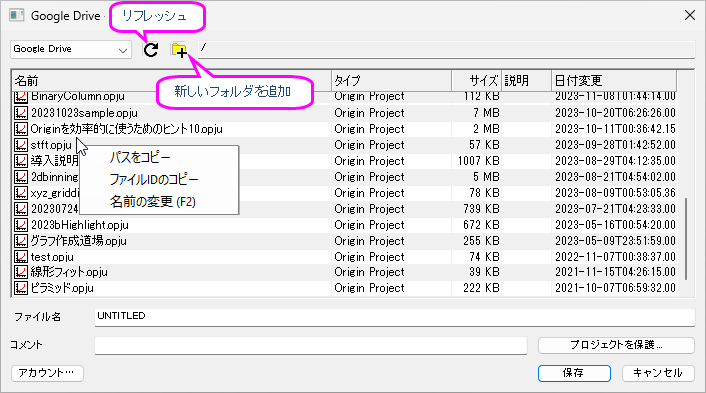Sort by the サイズ column header

pyautogui.click(x=476, y=81)
